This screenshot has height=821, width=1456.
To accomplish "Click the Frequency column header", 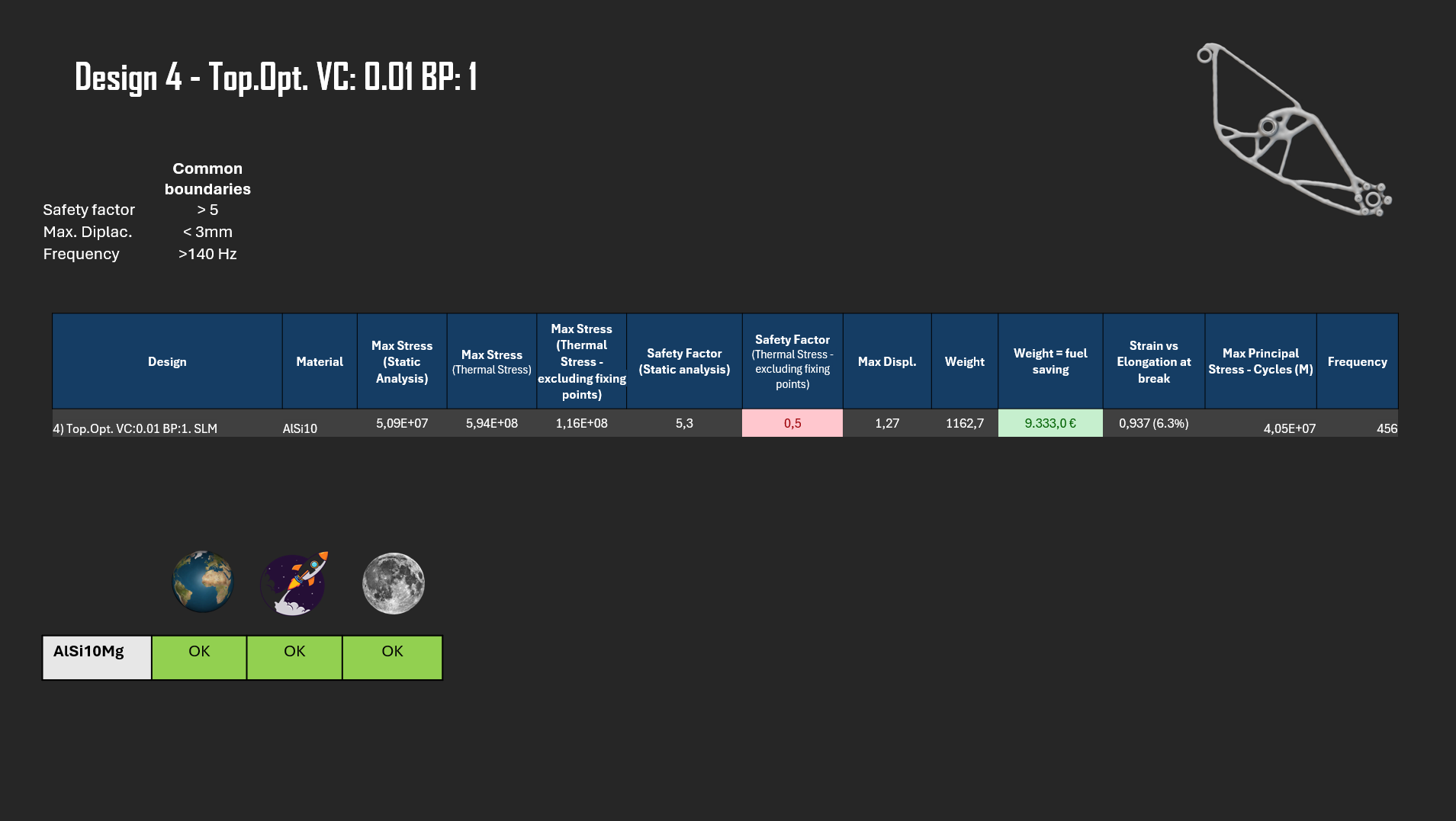I will pos(1357,361).
